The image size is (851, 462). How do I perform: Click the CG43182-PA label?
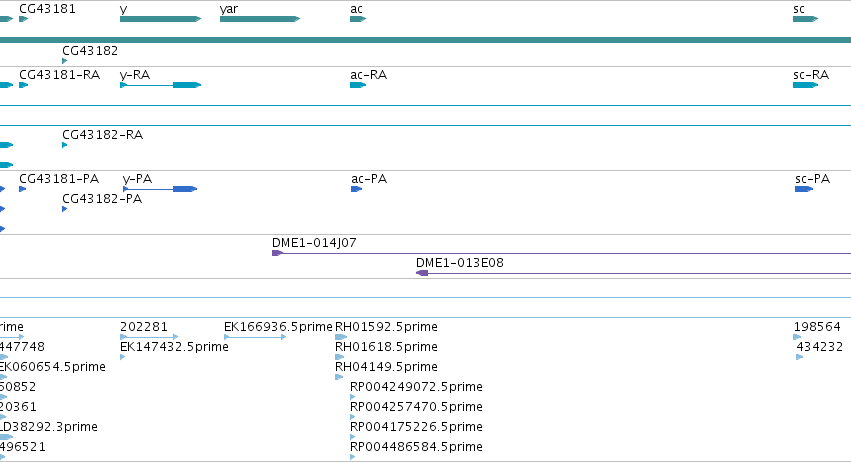(x=102, y=199)
